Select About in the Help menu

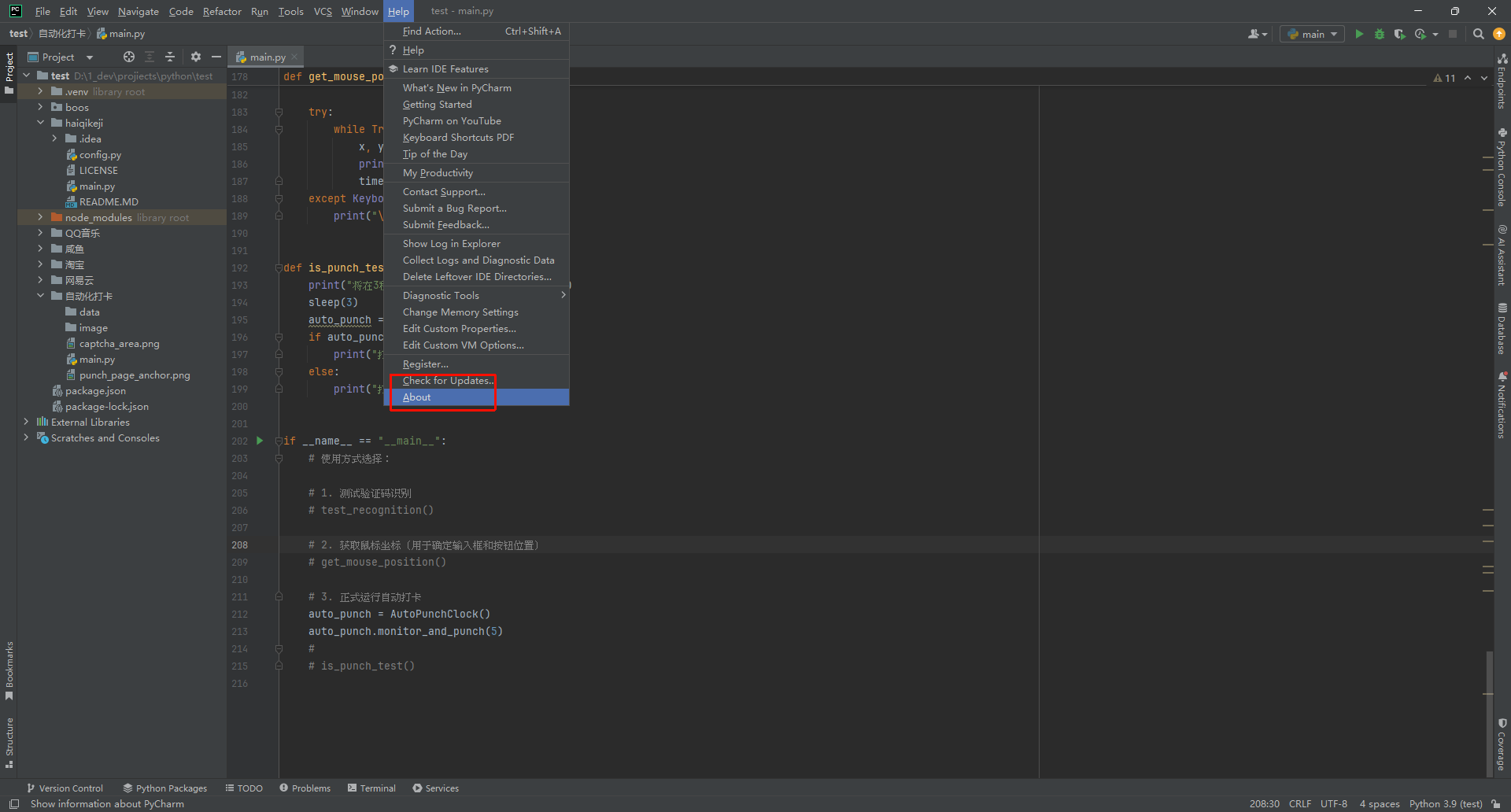(x=417, y=397)
